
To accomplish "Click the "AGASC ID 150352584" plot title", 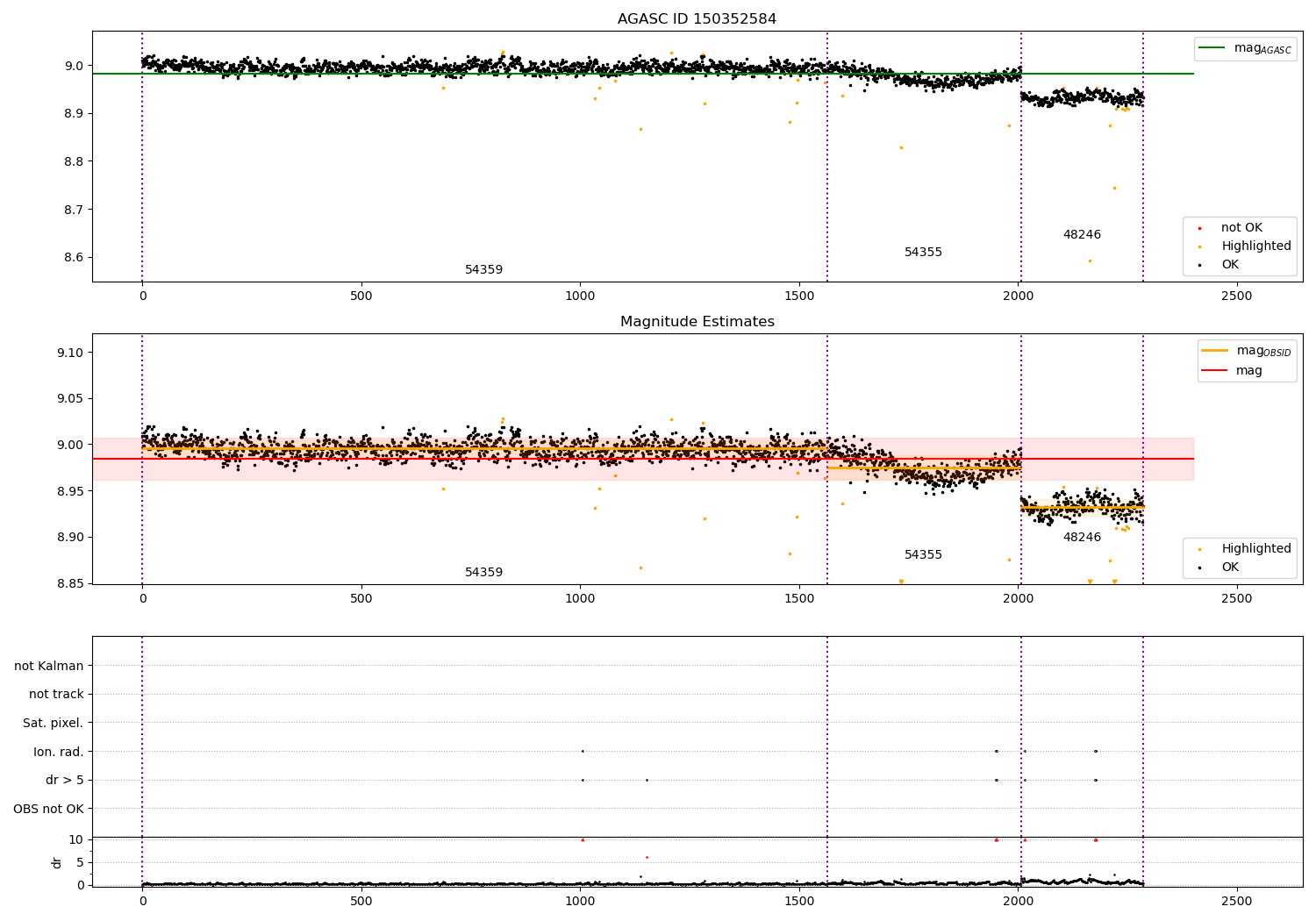I will tap(697, 19).
